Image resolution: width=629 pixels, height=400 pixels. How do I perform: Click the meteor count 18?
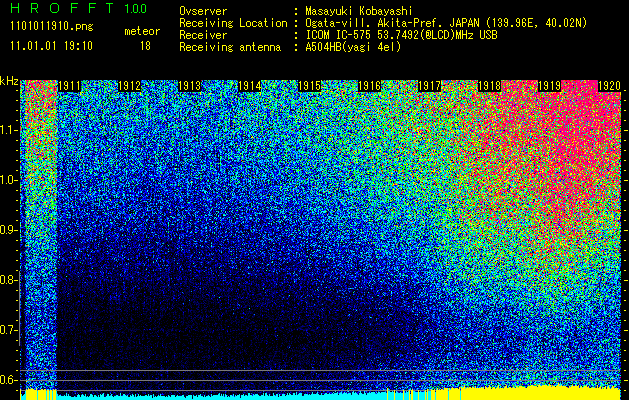pyautogui.click(x=145, y=46)
